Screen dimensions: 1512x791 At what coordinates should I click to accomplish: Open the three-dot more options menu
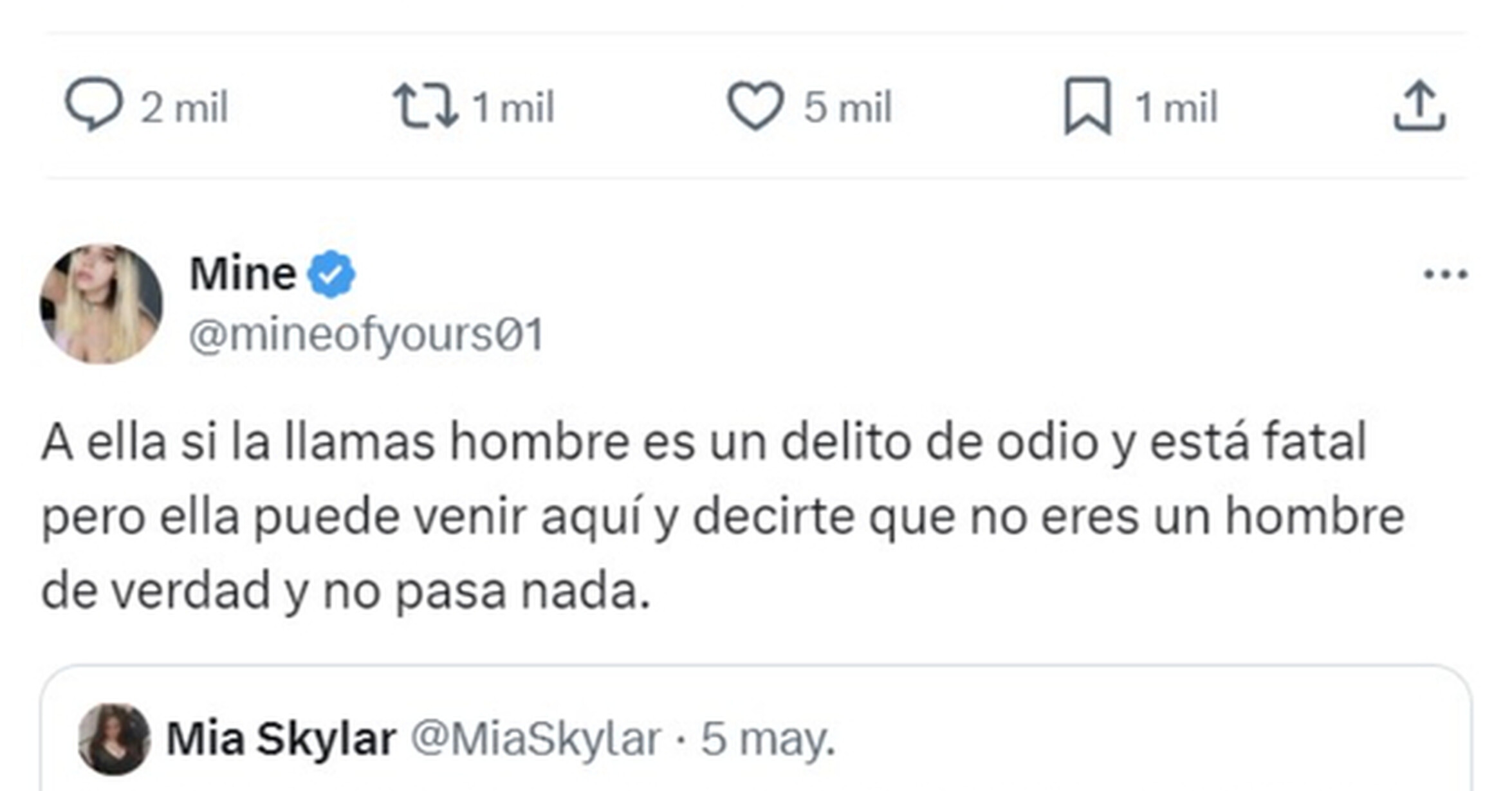(1445, 275)
